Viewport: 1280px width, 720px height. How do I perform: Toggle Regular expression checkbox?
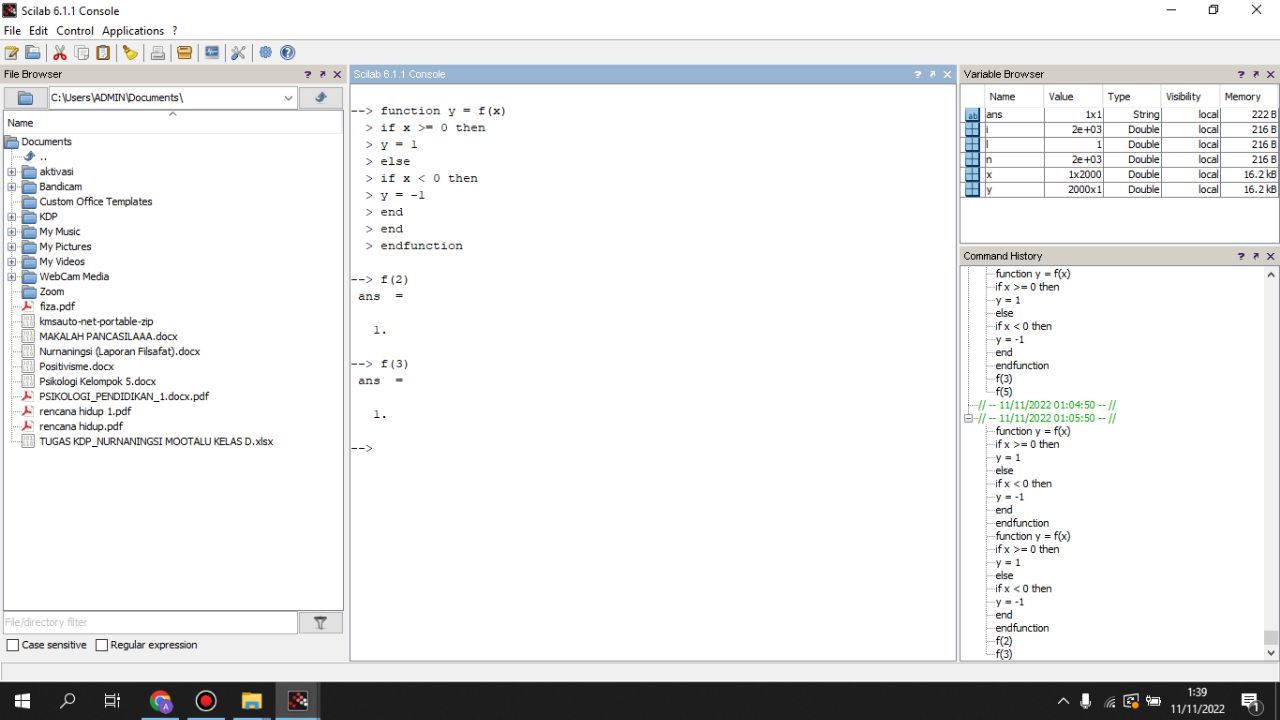coord(101,645)
